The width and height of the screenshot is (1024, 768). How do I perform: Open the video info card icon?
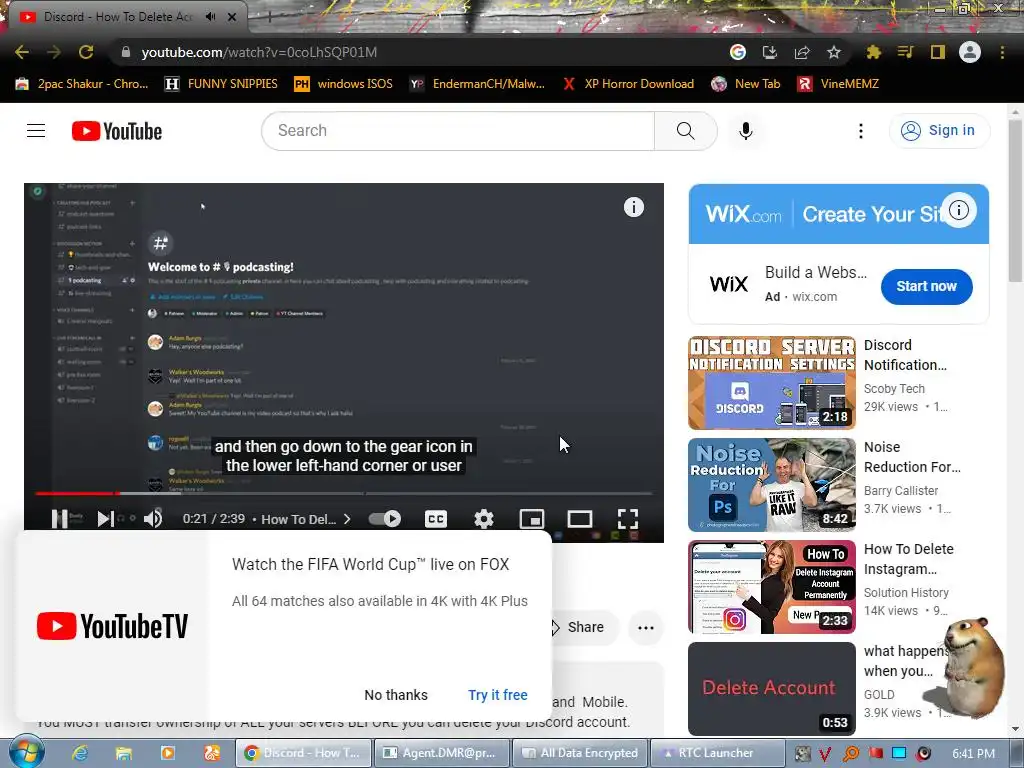pyautogui.click(x=633, y=207)
